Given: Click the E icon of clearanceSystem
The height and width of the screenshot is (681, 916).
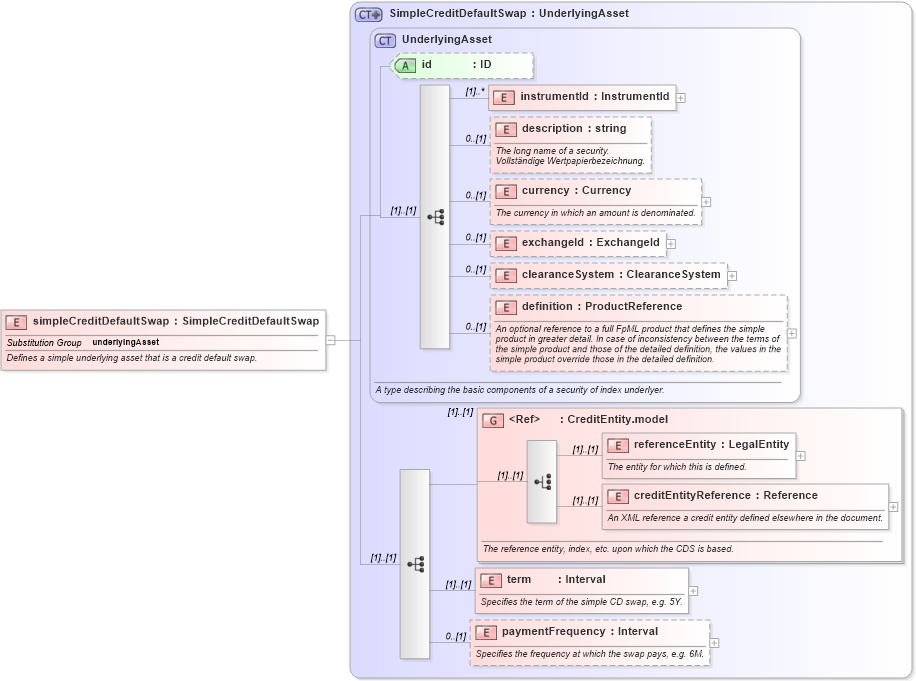Looking at the screenshot, I should click(506, 276).
